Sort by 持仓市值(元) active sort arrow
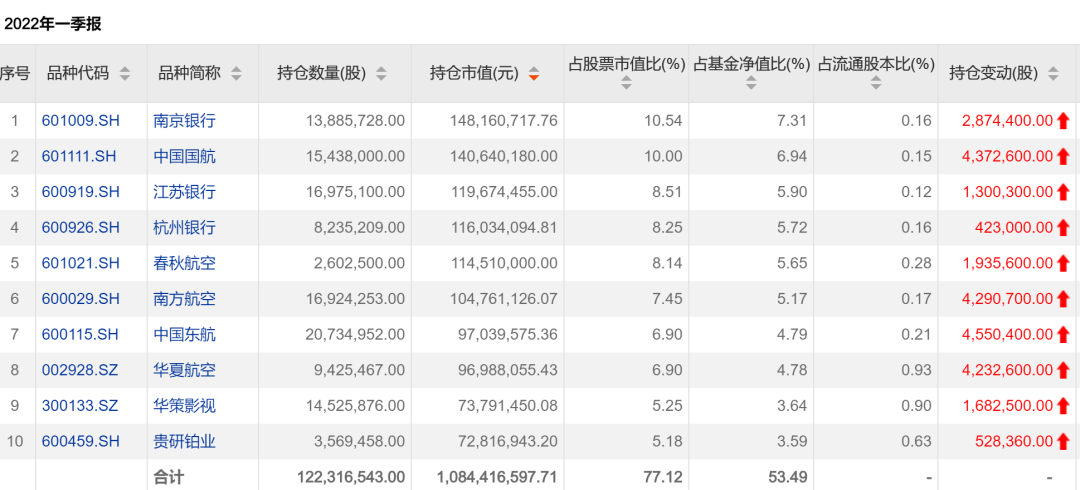This screenshot has height=490, width=1080. click(x=534, y=73)
